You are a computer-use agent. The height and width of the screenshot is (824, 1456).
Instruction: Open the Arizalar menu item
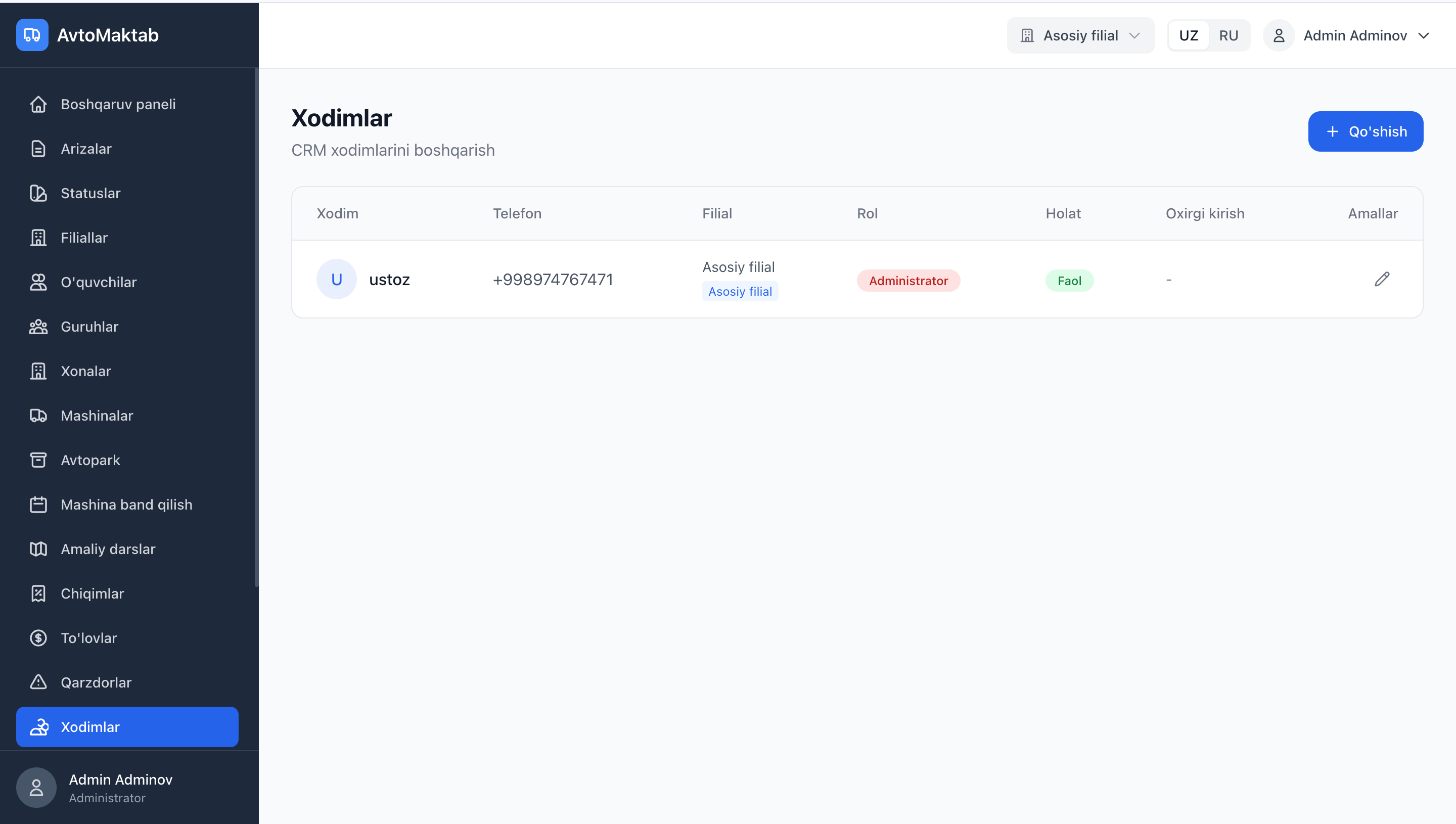[x=86, y=149]
